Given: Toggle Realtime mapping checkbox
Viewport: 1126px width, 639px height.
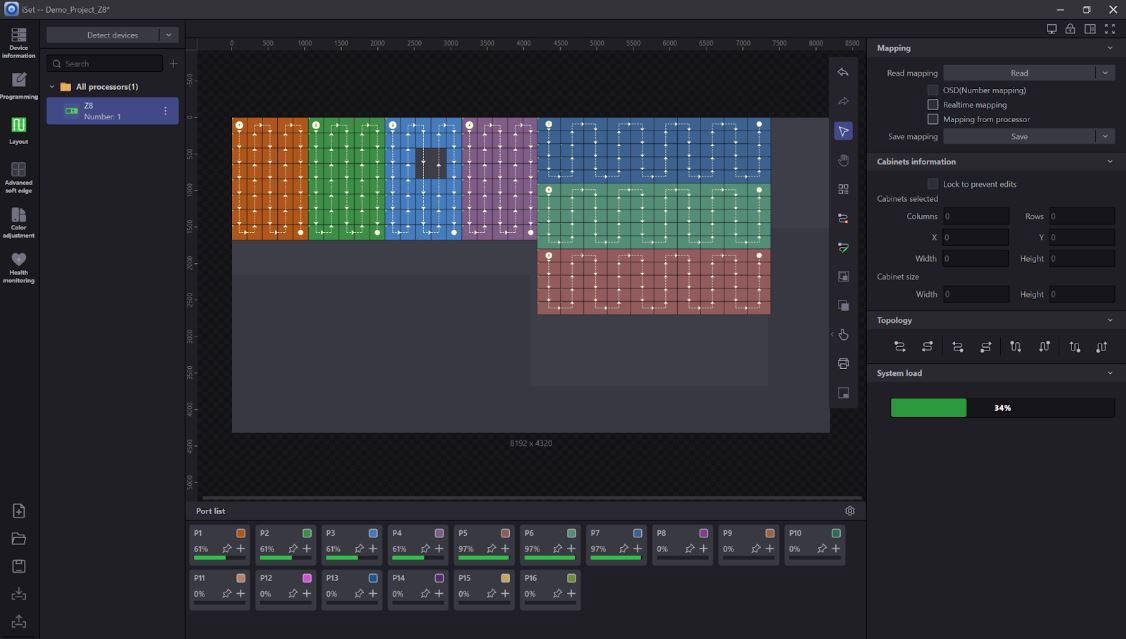Looking at the screenshot, I should point(933,104).
